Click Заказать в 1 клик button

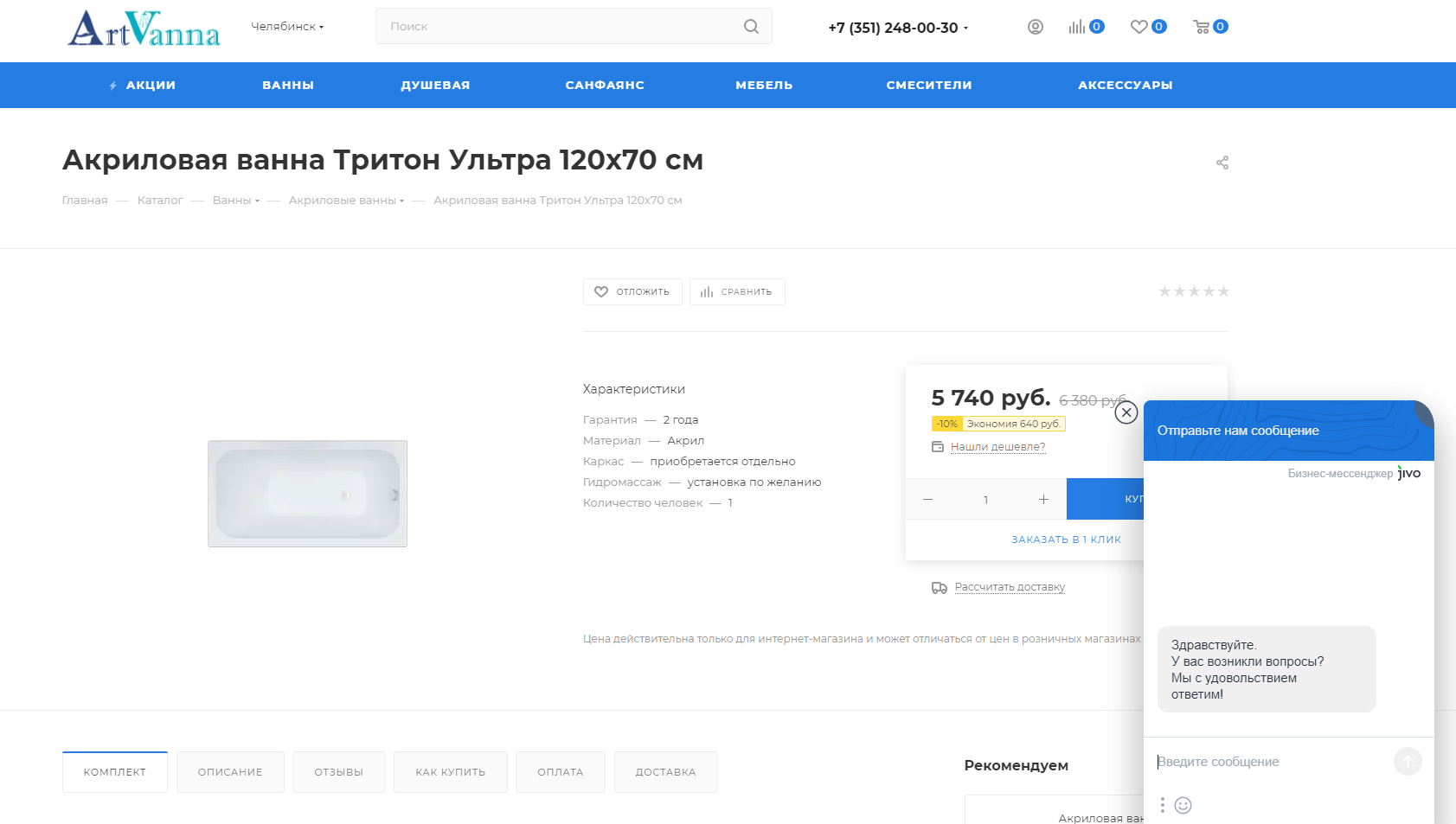tap(1066, 540)
